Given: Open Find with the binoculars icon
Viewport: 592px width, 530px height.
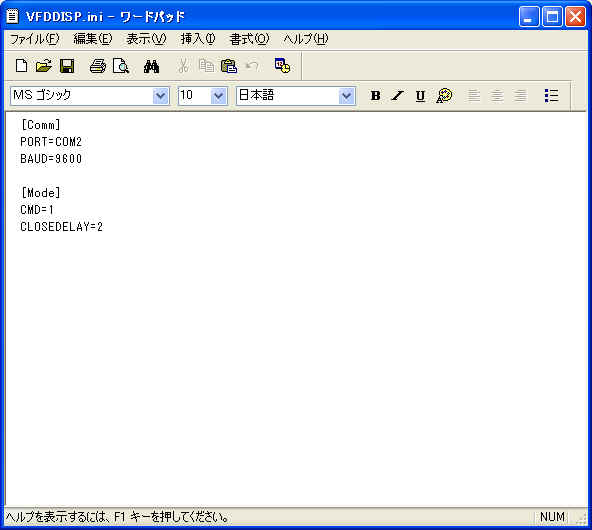Looking at the screenshot, I should coord(151,66).
